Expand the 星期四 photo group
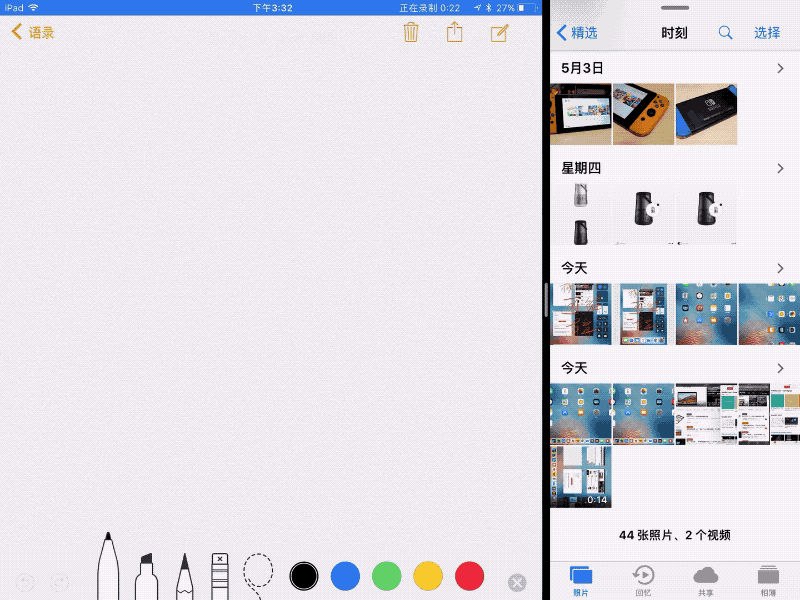The height and width of the screenshot is (600, 800). pos(781,168)
